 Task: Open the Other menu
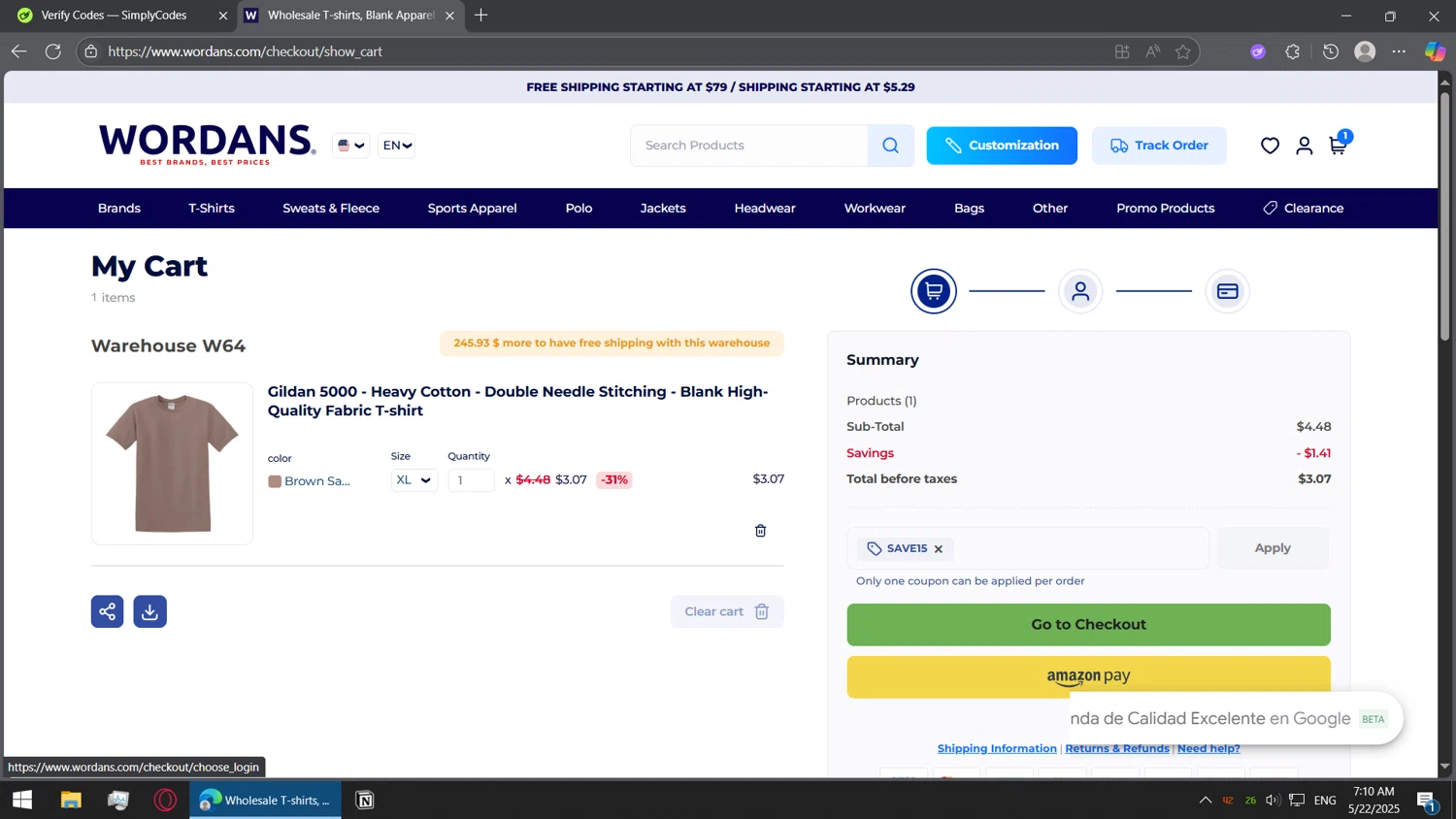[x=1050, y=209]
